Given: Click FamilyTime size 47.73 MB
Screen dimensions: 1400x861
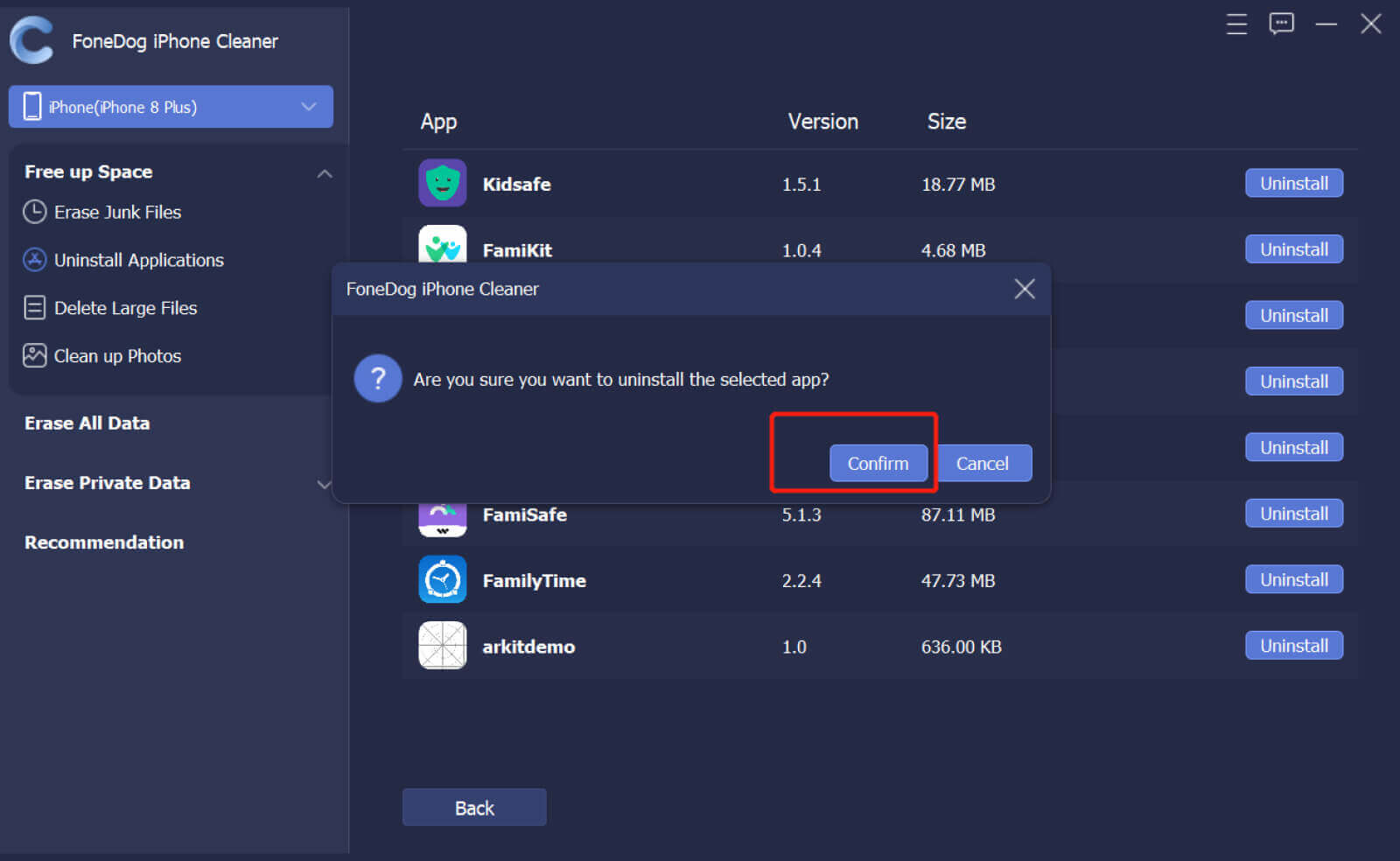Looking at the screenshot, I should tap(958, 580).
